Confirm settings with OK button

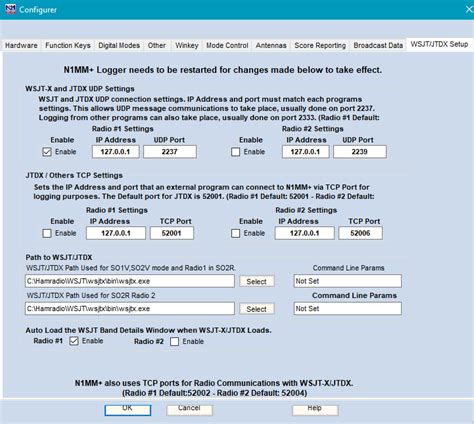pyautogui.click(x=128, y=410)
